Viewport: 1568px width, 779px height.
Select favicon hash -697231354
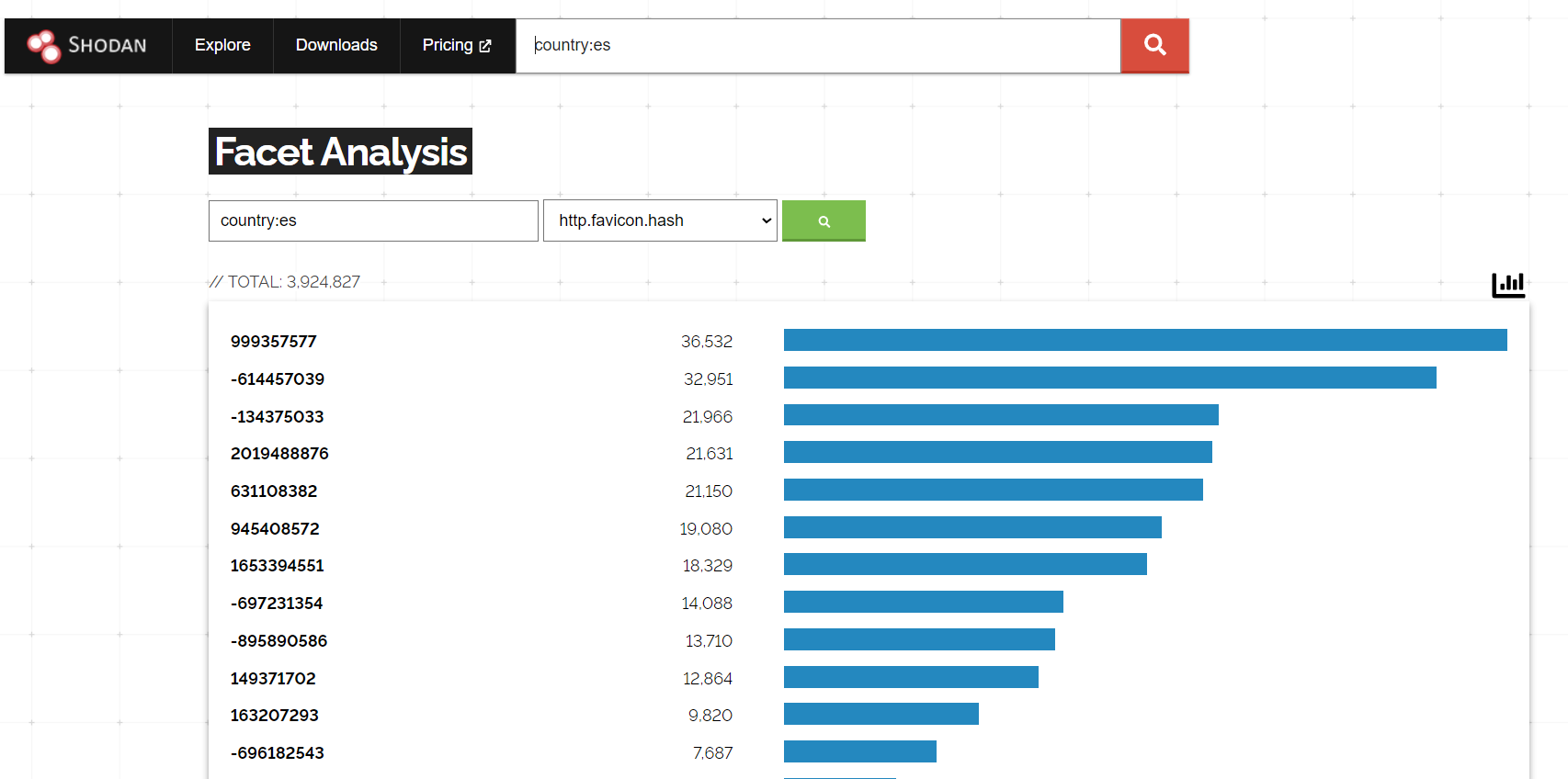277,604
